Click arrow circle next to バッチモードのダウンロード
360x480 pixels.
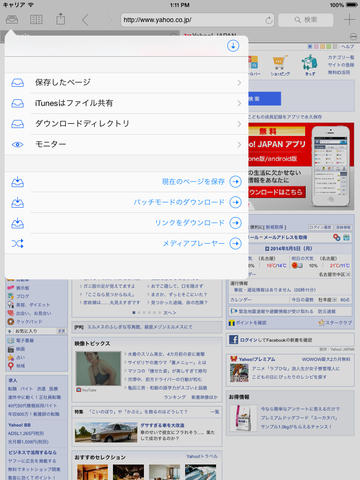pos(236,202)
